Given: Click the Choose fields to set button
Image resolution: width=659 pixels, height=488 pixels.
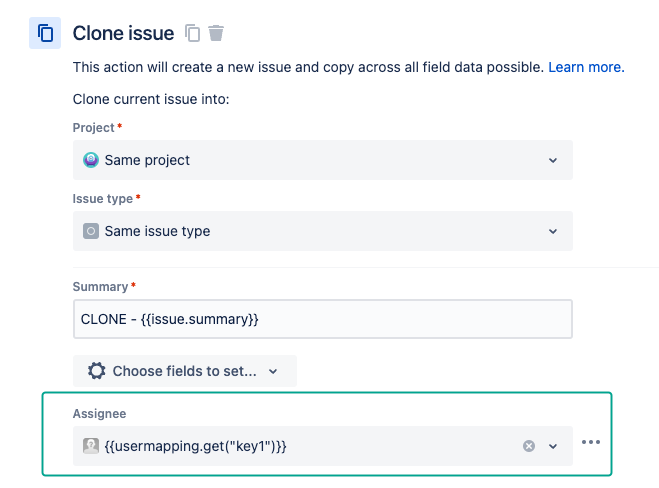Looking at the screenshot, I should 184,371.
